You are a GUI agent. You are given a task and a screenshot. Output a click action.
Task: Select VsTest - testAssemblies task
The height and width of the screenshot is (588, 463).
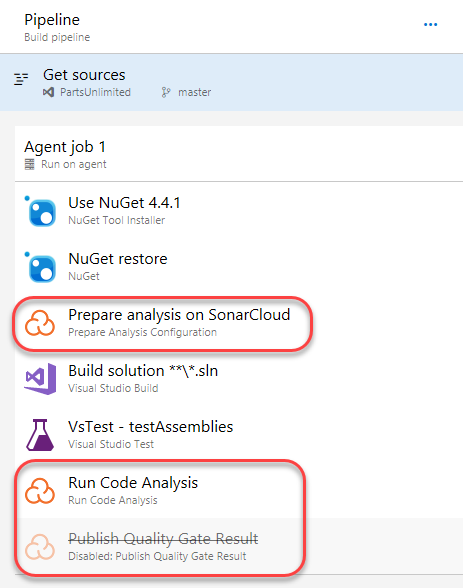239,435
